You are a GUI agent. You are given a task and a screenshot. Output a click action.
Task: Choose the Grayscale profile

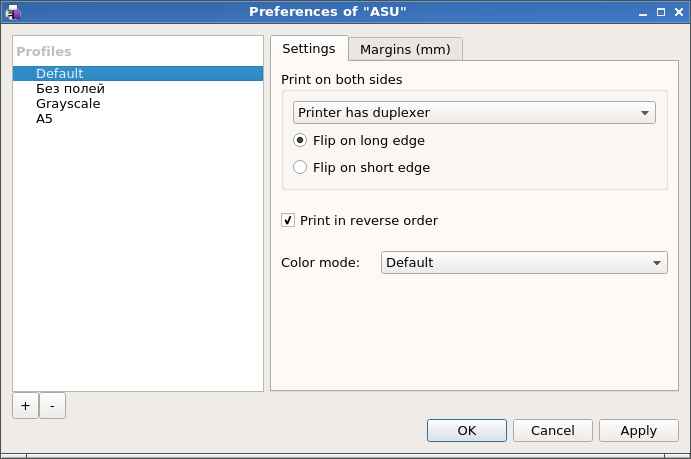tap(68, 104)
